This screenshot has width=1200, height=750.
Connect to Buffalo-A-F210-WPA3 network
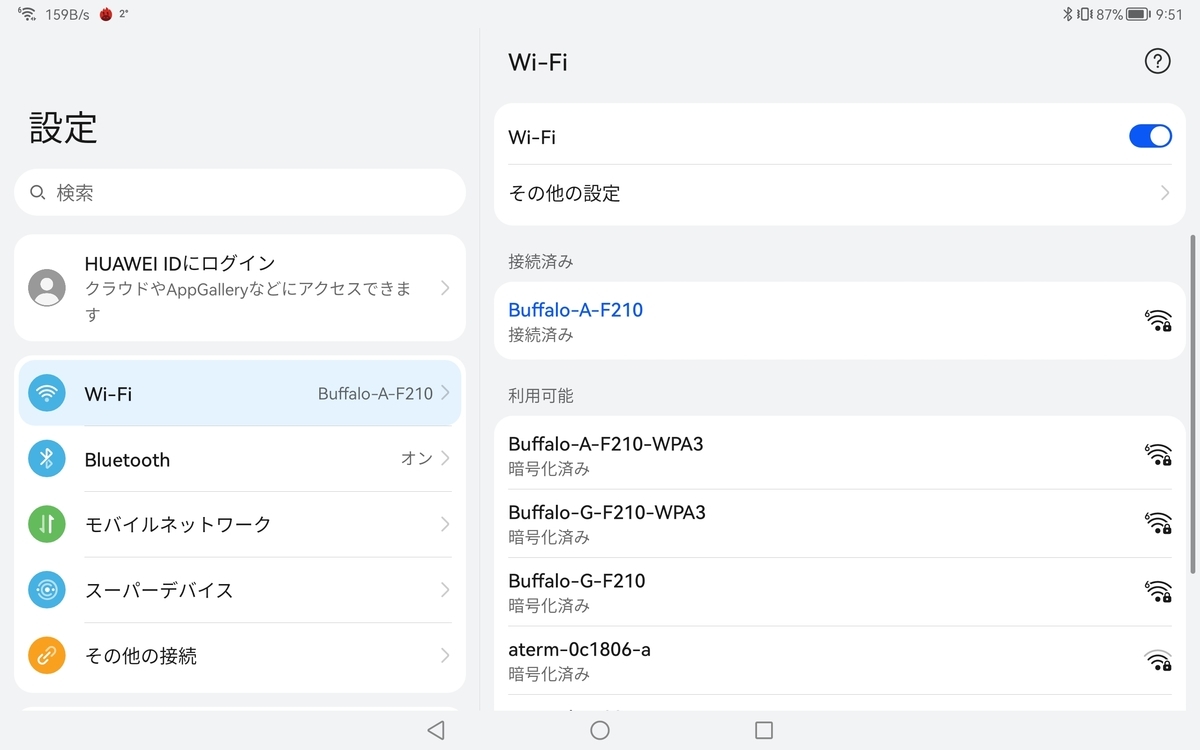pyautogui.click(x=839, y=455)
